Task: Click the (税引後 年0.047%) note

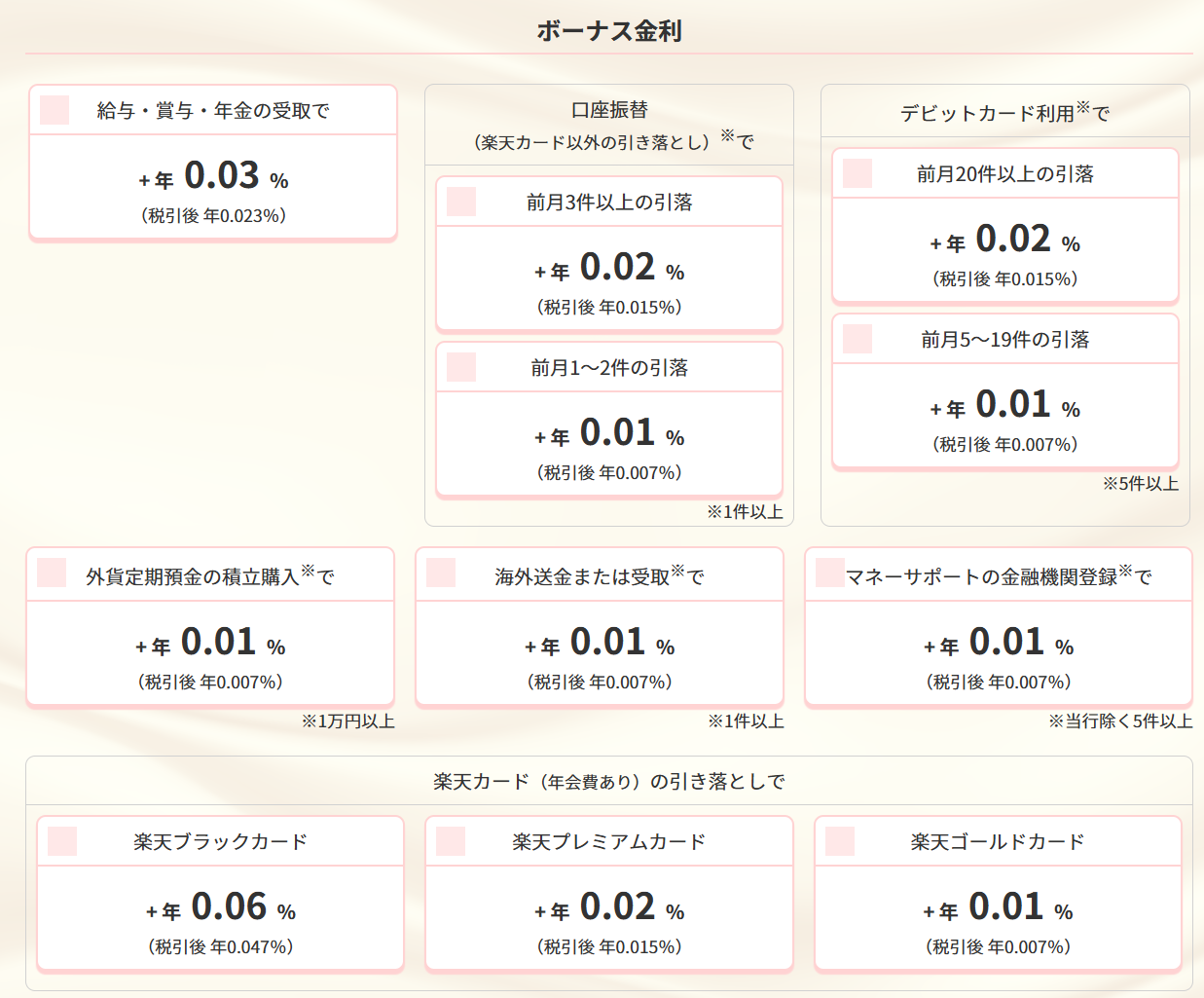Action: click(x=221, y=947)
